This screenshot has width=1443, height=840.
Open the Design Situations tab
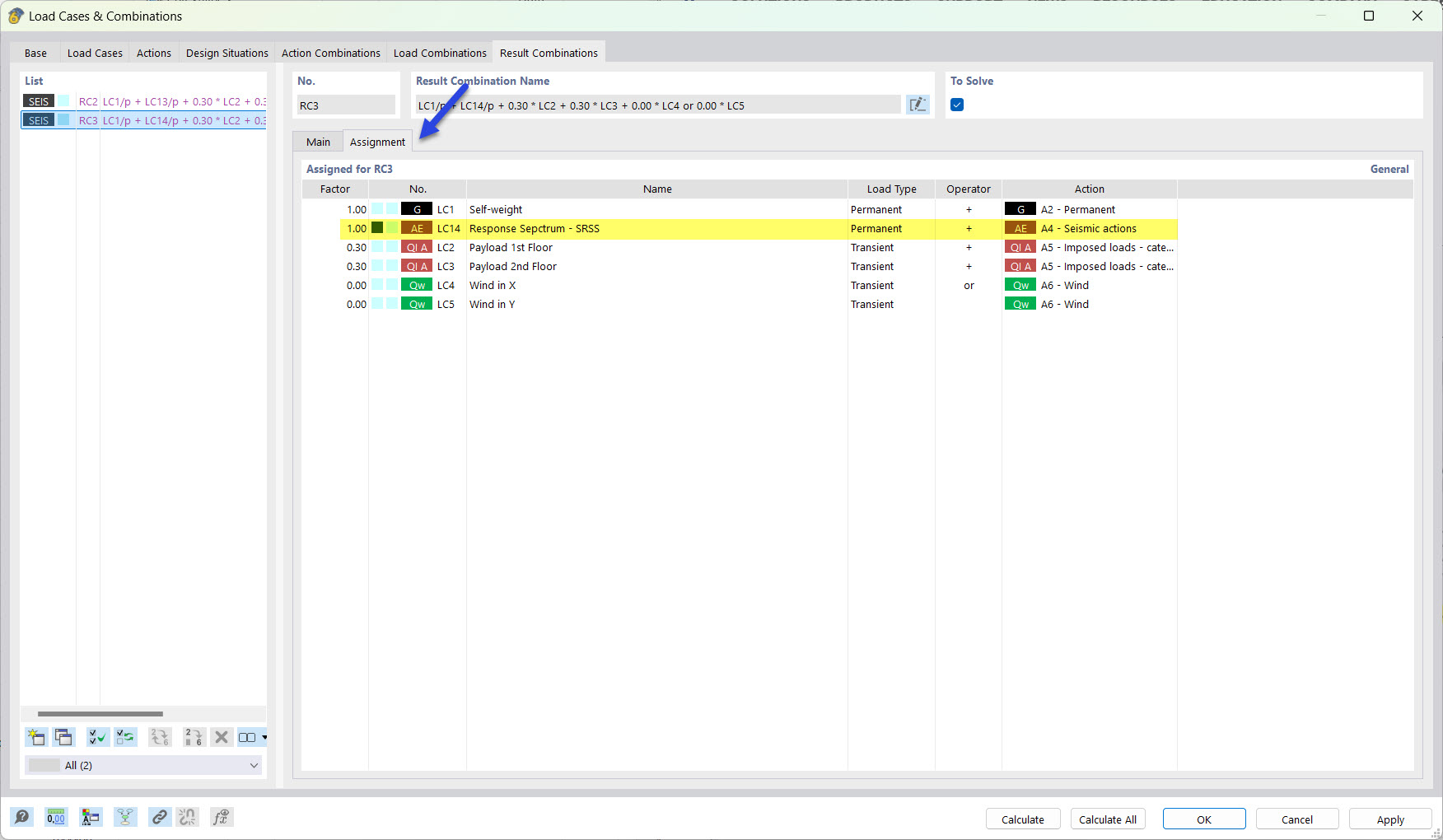point(227,53)
